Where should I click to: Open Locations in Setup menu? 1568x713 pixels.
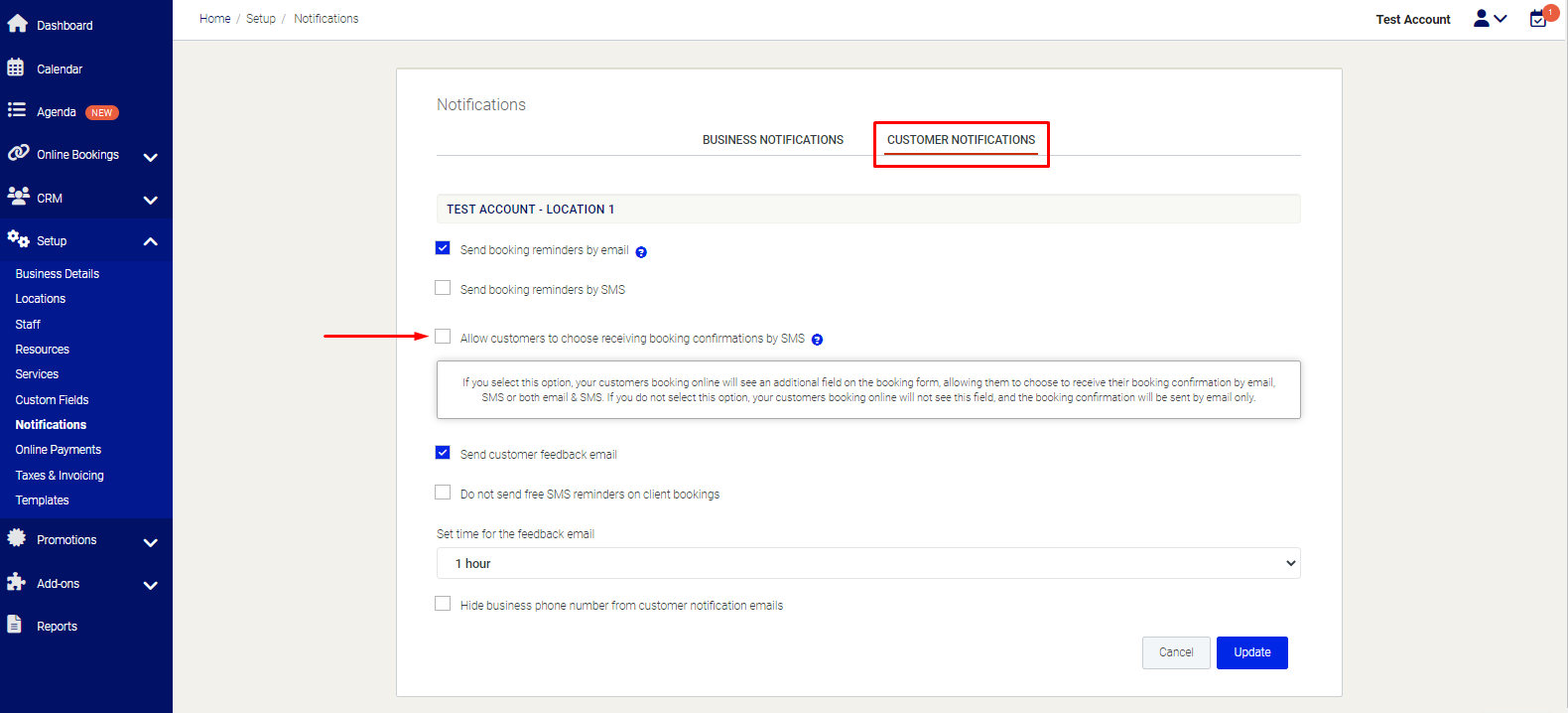pyautogui.click(x=41, y=299)
